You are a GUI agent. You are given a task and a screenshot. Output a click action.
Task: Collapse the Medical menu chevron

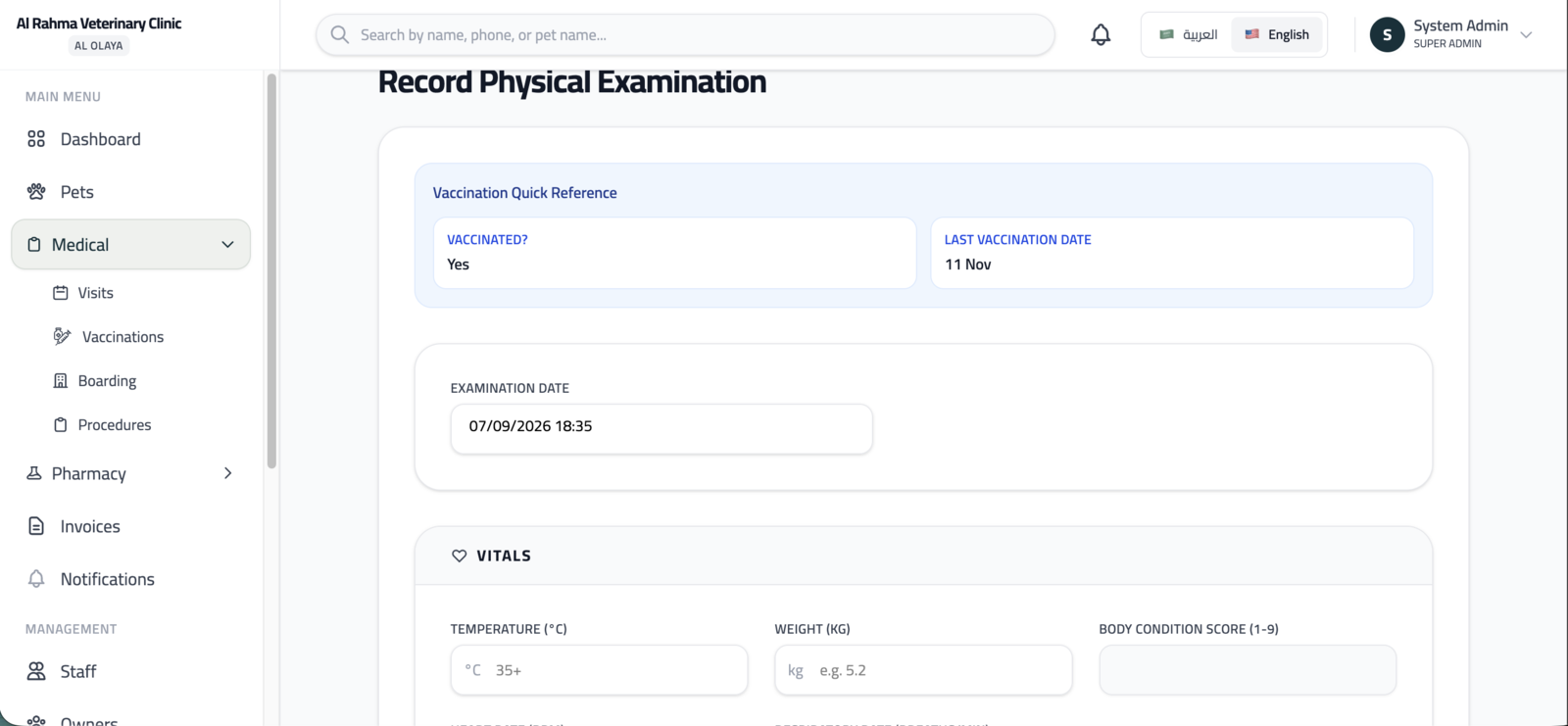(227, 245)
